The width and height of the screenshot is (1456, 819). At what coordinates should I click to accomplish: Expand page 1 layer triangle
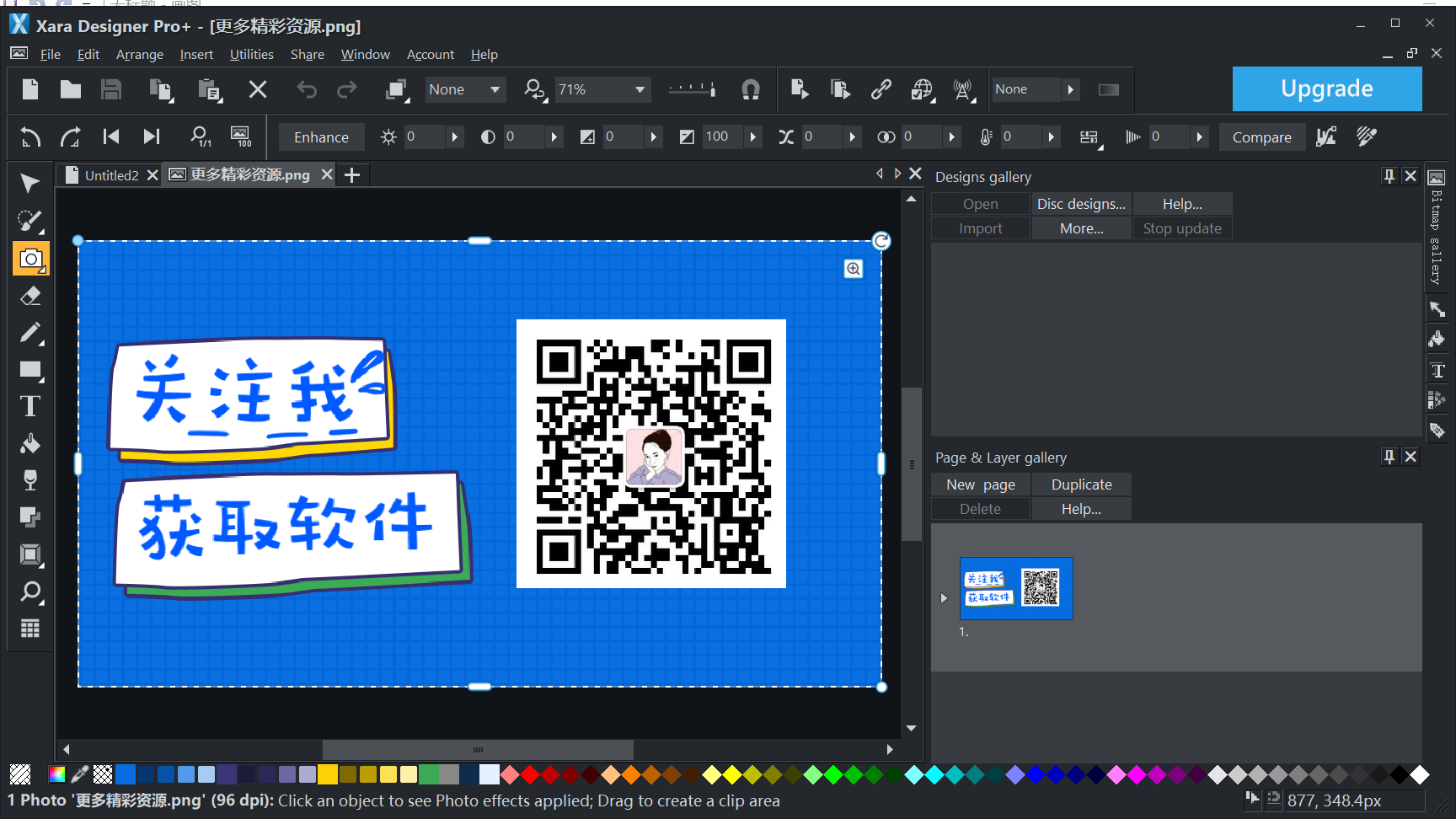point(944,598)
